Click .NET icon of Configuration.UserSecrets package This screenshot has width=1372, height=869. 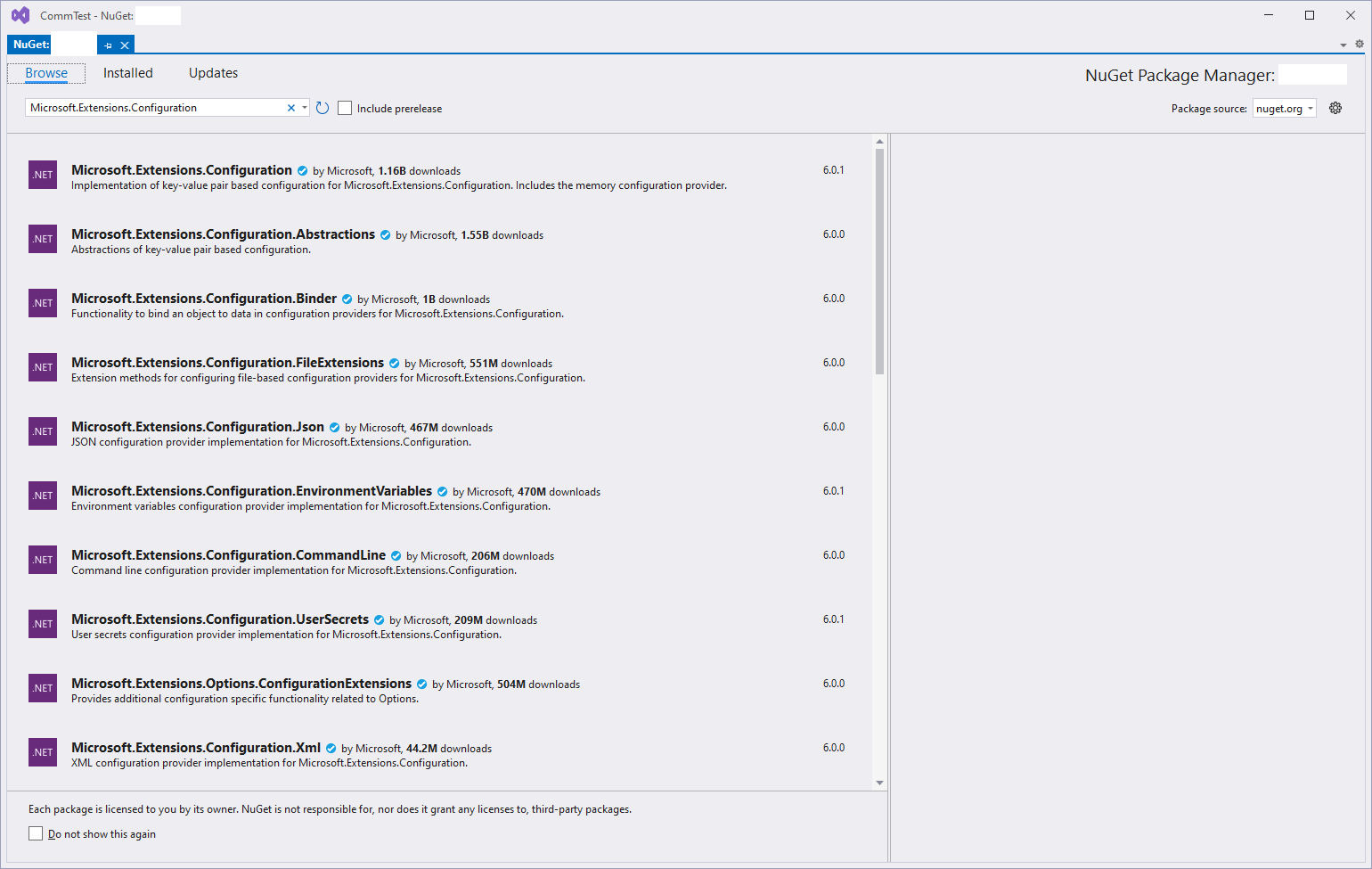click(x=43, y=624)
